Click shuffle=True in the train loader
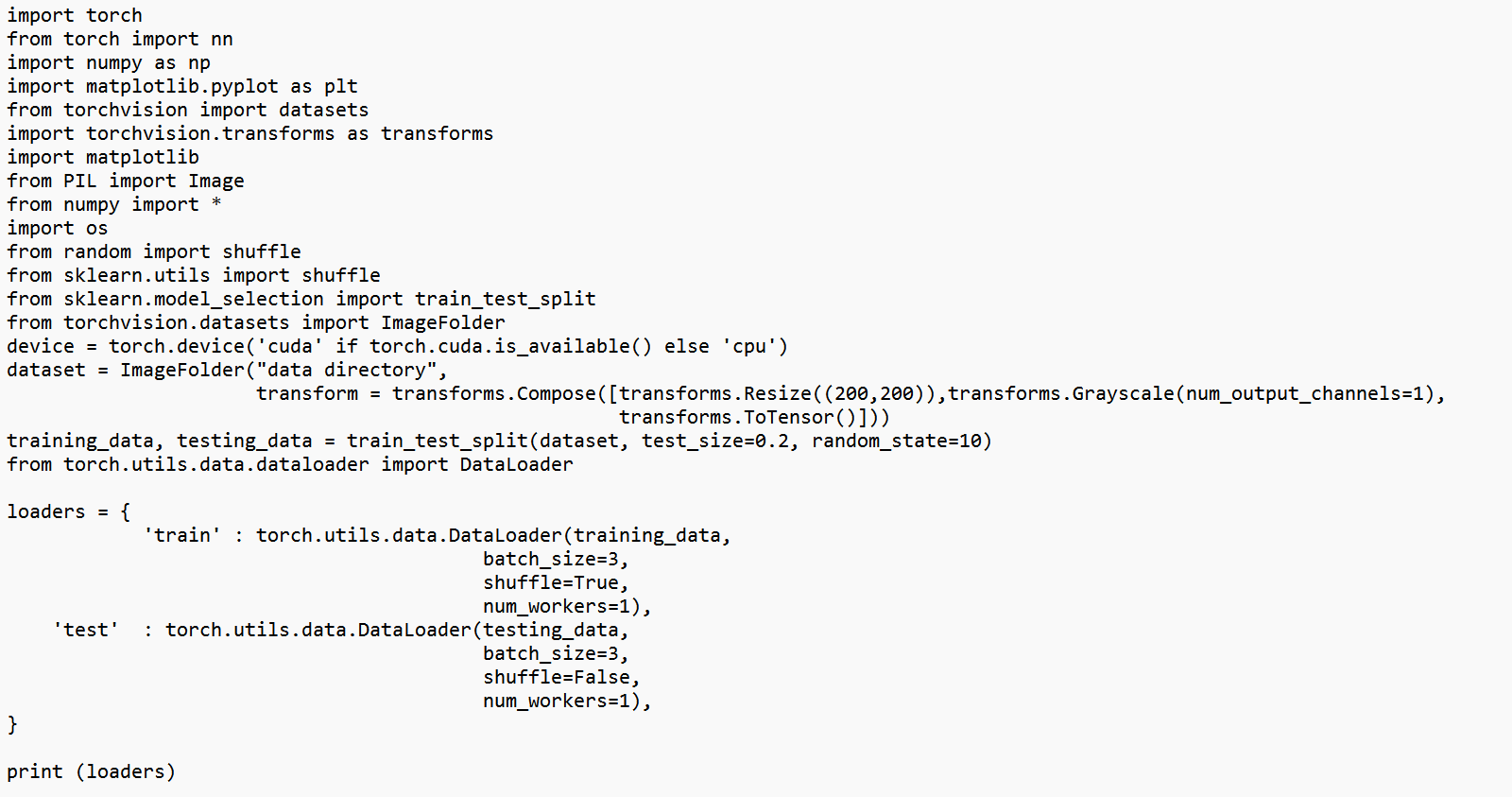This screenshot has width=1512, height=797. (x=551, y=583)
